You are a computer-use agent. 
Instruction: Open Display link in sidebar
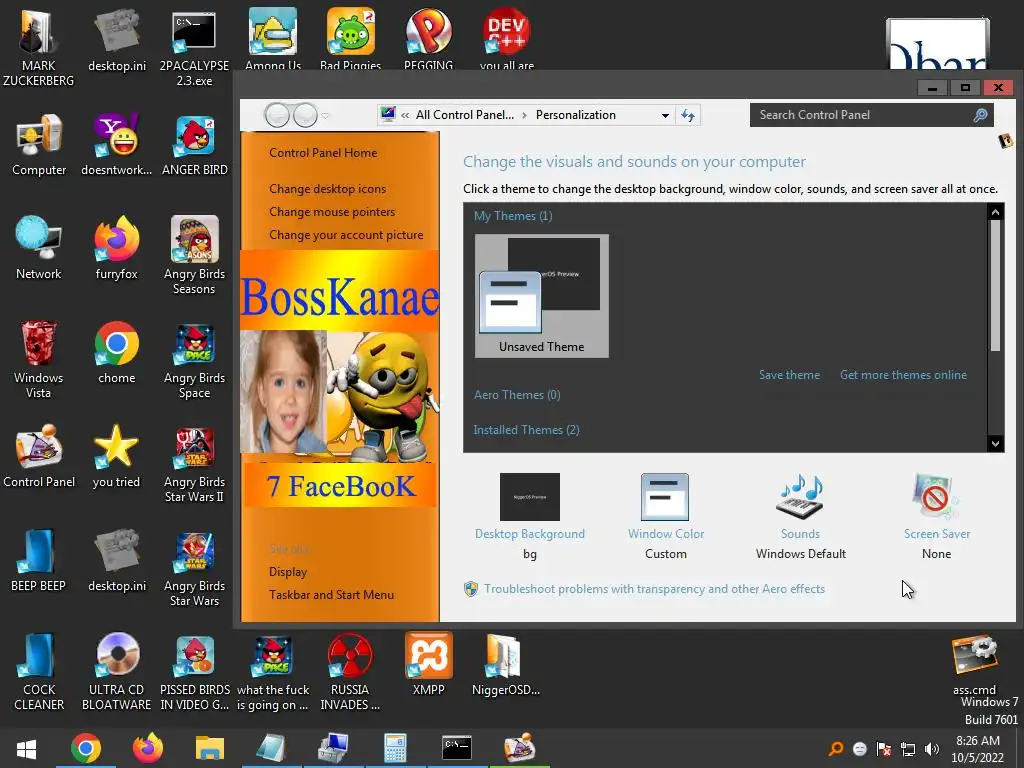pos(288,572)
